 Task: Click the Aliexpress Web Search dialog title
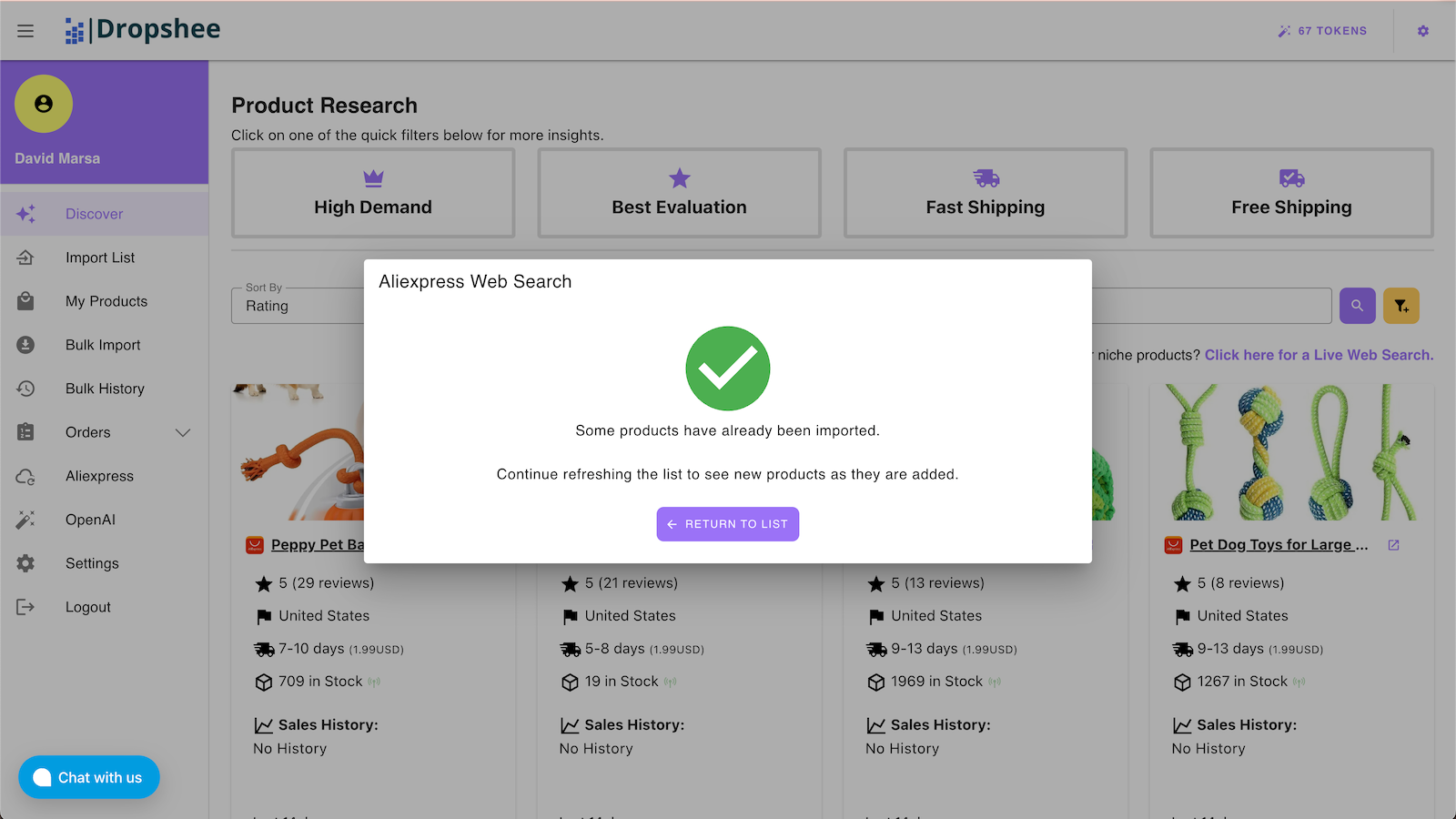pos(475,281)
